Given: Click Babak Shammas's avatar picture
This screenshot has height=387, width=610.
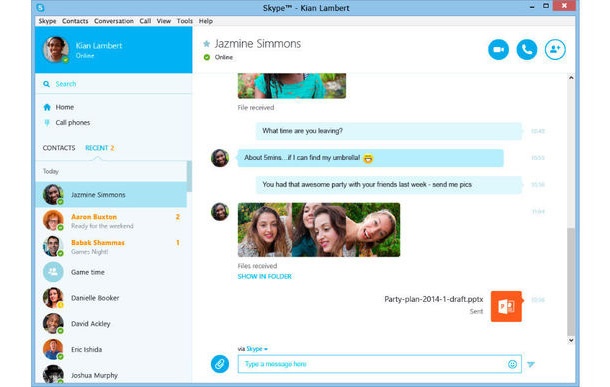Looking at the screenshot, I should [x=53, y=246].
